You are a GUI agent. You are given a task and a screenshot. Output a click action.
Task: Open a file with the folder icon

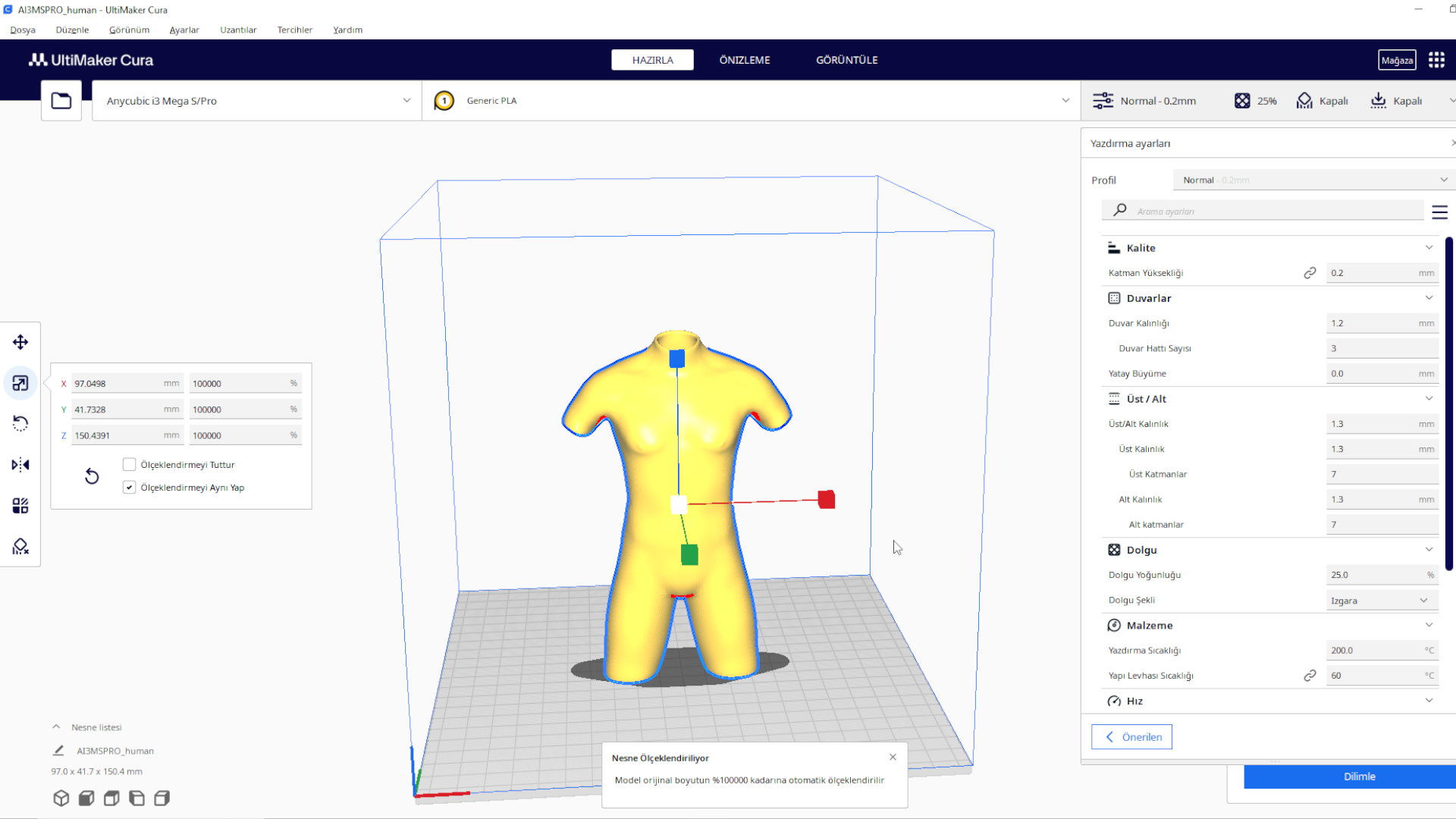(x=61, y=99)
